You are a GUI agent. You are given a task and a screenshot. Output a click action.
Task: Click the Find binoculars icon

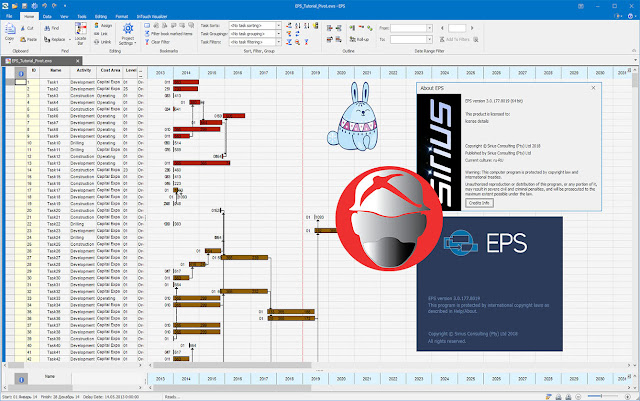[47, 28]
